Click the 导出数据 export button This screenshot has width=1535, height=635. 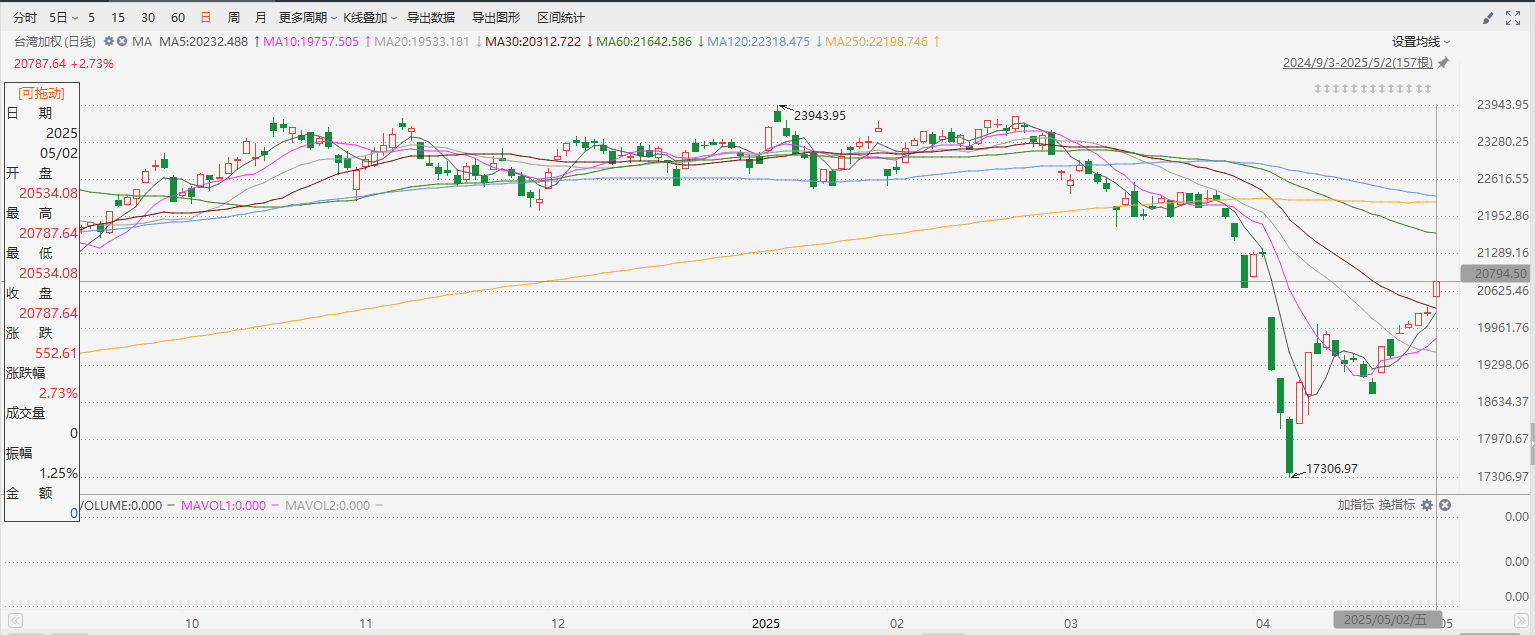pos(430,18)
